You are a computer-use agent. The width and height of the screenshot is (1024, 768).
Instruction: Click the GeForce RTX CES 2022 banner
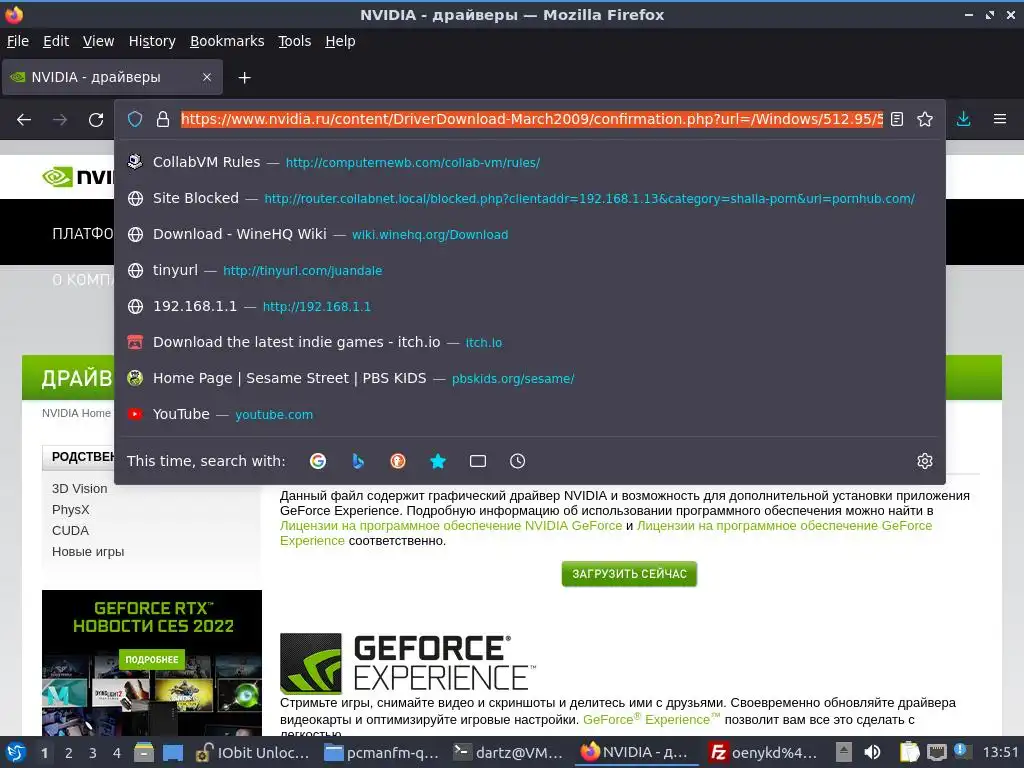click(x=152, y=663)
